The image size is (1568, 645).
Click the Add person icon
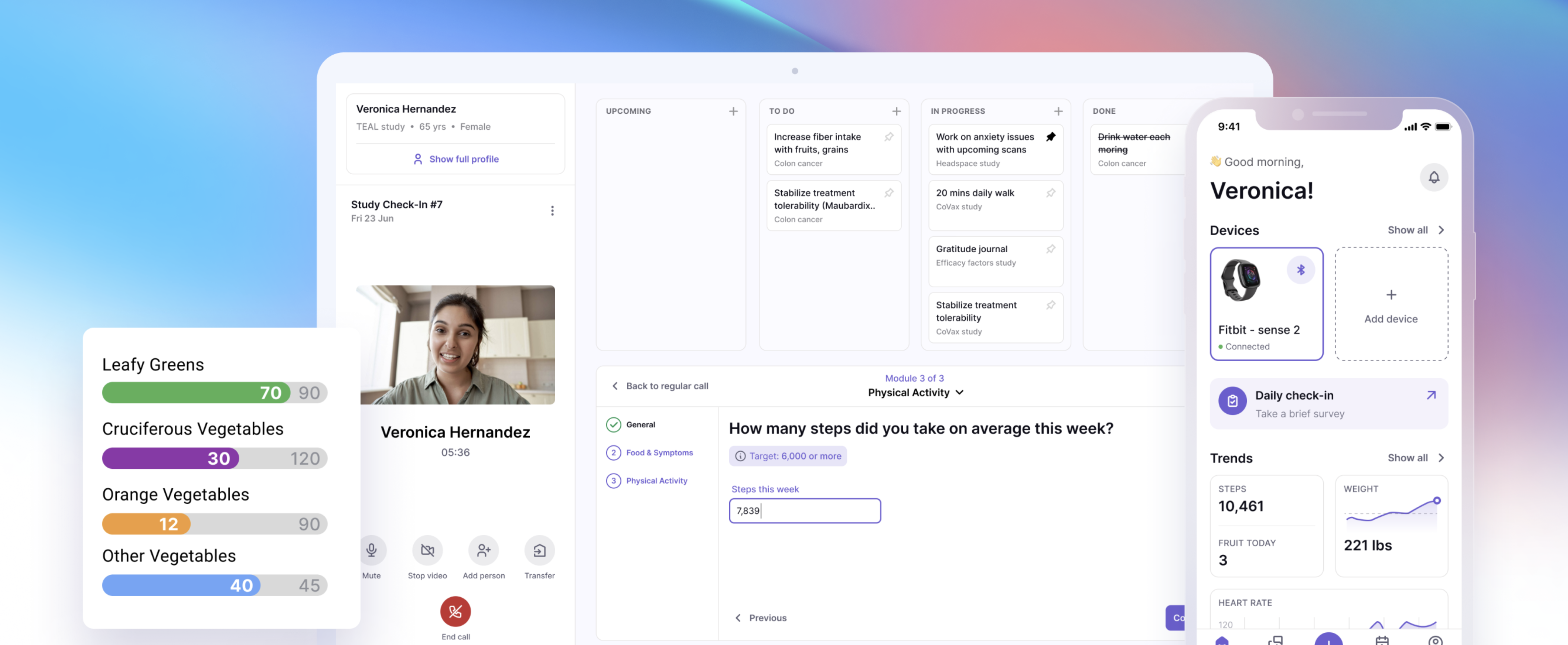click(483, 550)
